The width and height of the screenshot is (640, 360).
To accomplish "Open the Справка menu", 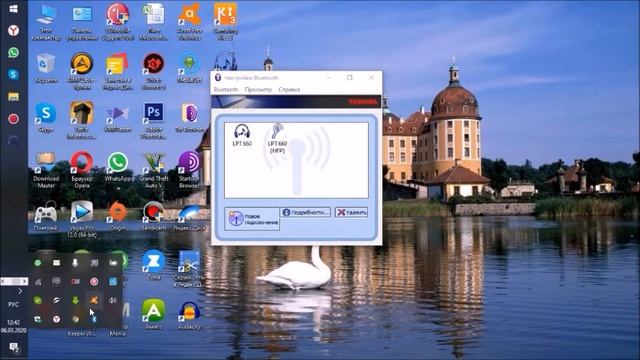I will [289, 89].
